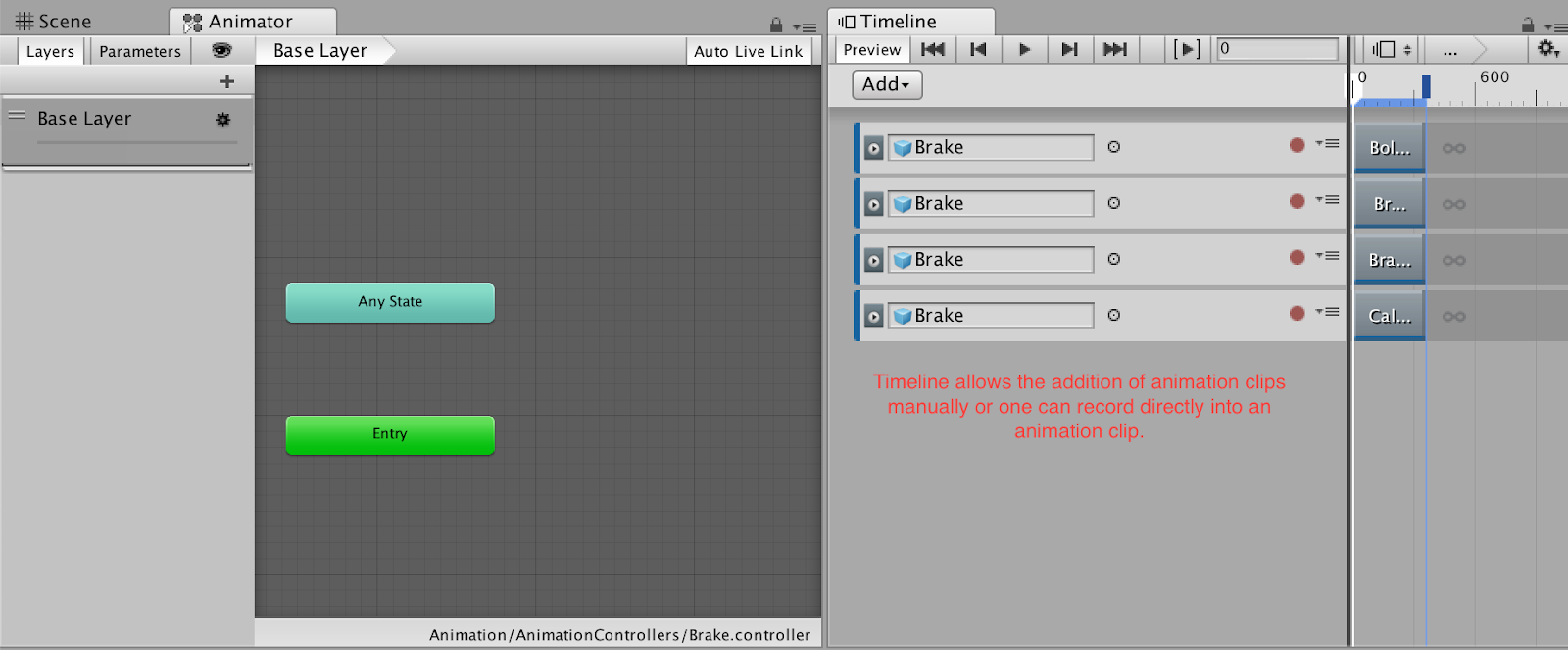Toggle the Animator eye visibility icon
The image size is (1568, 650).
tap(222, 50)
